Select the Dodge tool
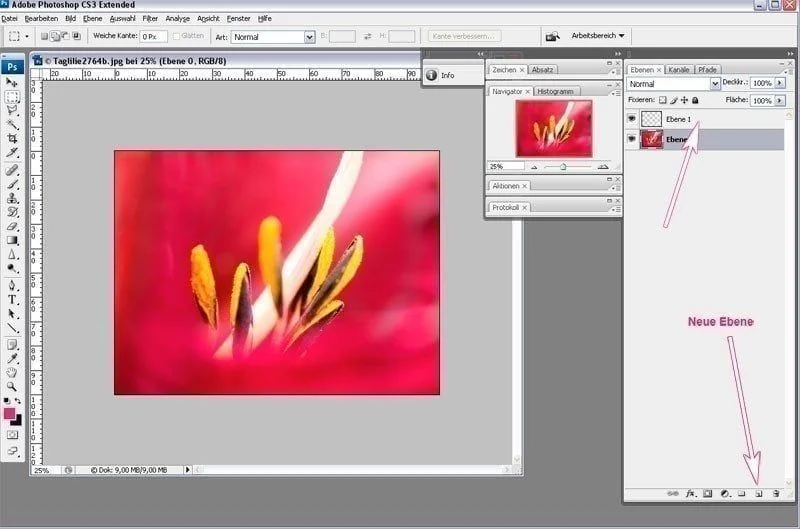800x529 pixels. [x=12, y=268]
